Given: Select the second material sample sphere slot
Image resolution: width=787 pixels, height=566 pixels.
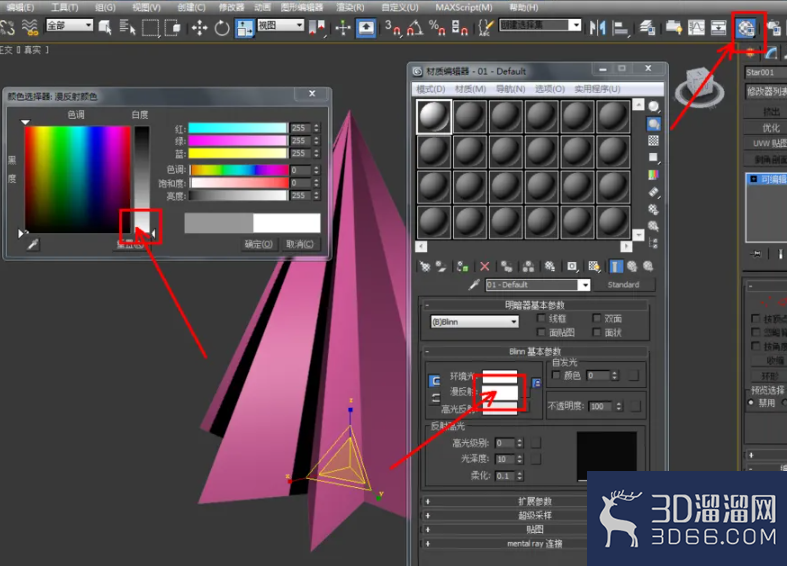Looking at the screenshot, I should coord(470,116).
